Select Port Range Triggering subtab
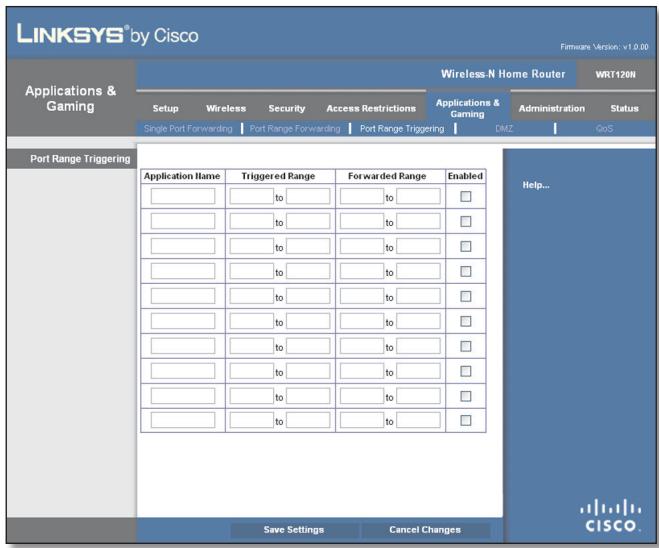 [x=402, y=129]
